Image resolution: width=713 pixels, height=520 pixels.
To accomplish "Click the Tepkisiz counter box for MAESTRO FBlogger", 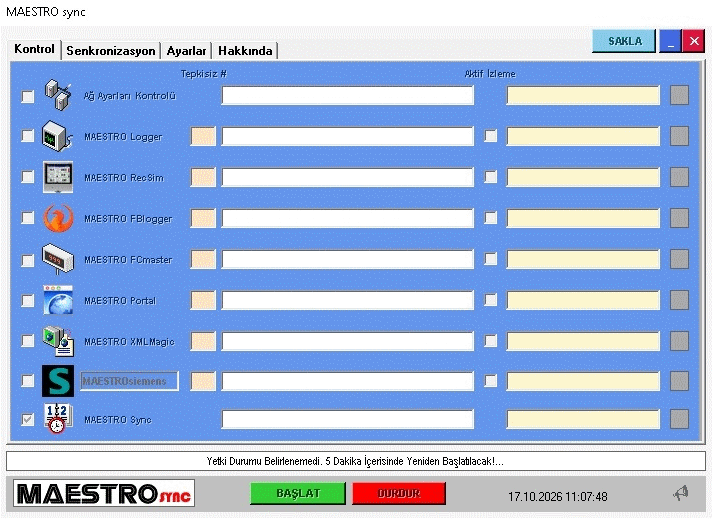I will click(203, 218).
